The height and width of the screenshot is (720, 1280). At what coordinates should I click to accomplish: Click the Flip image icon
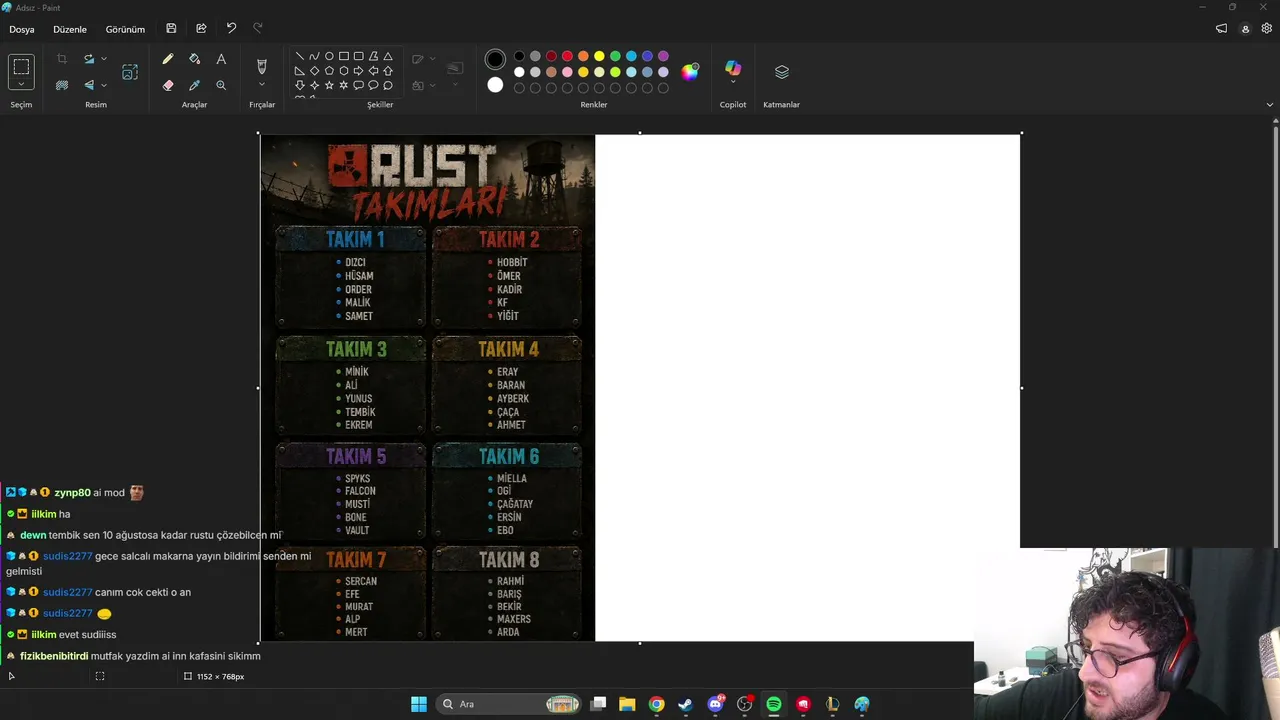89,86
